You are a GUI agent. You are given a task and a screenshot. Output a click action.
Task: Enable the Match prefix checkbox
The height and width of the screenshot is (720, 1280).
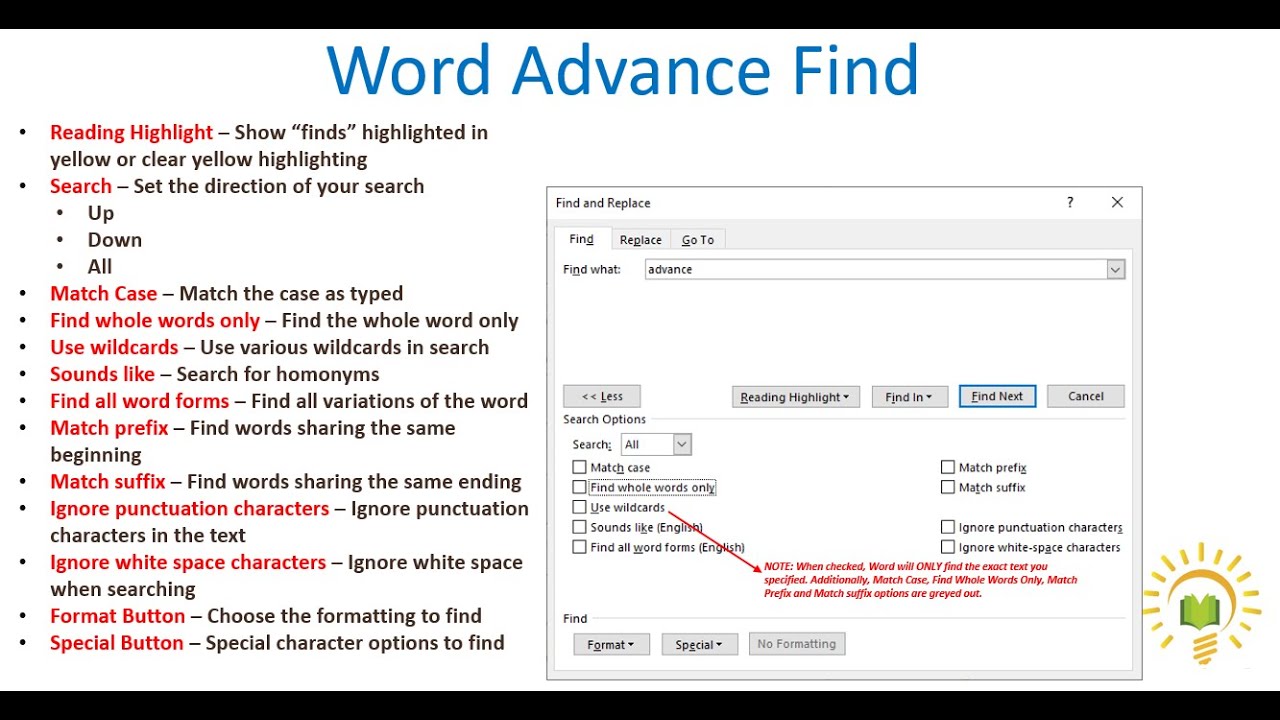(948, 467)
